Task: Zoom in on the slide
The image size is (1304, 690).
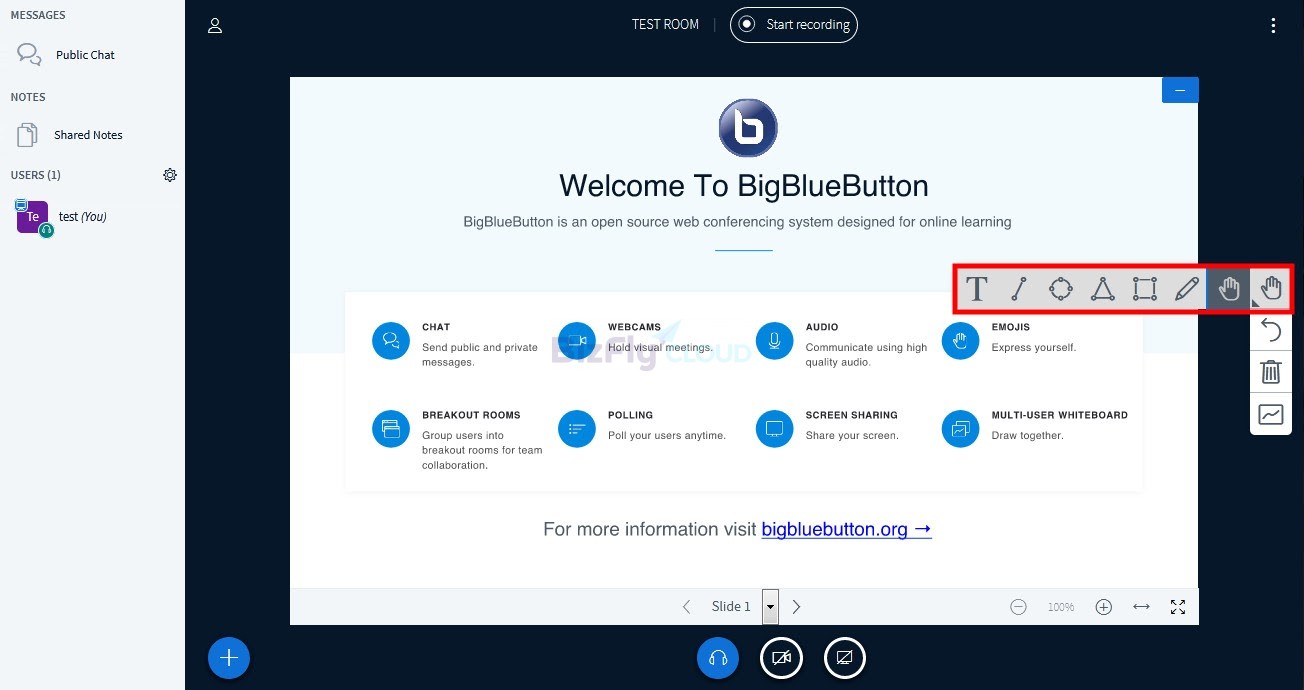Action: click(x=1104, y=607)
